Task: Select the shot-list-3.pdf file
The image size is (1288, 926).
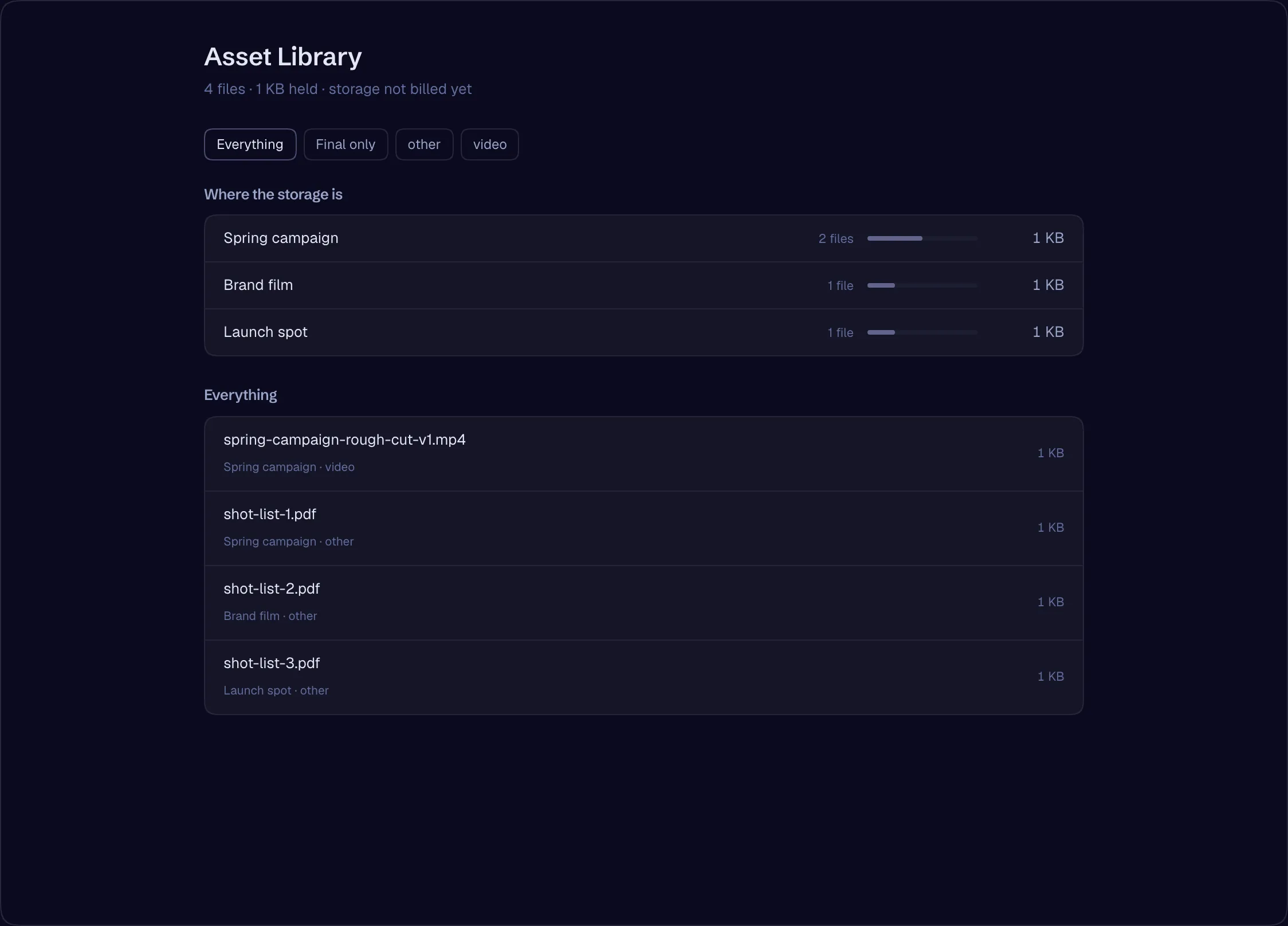Action: point(643,677)
